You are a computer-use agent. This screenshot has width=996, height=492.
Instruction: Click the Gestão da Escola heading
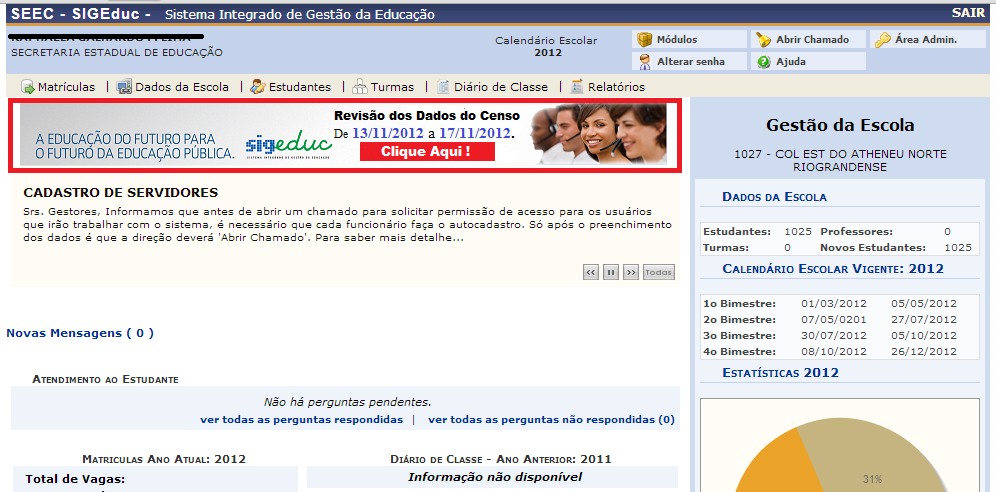[840, 125]
